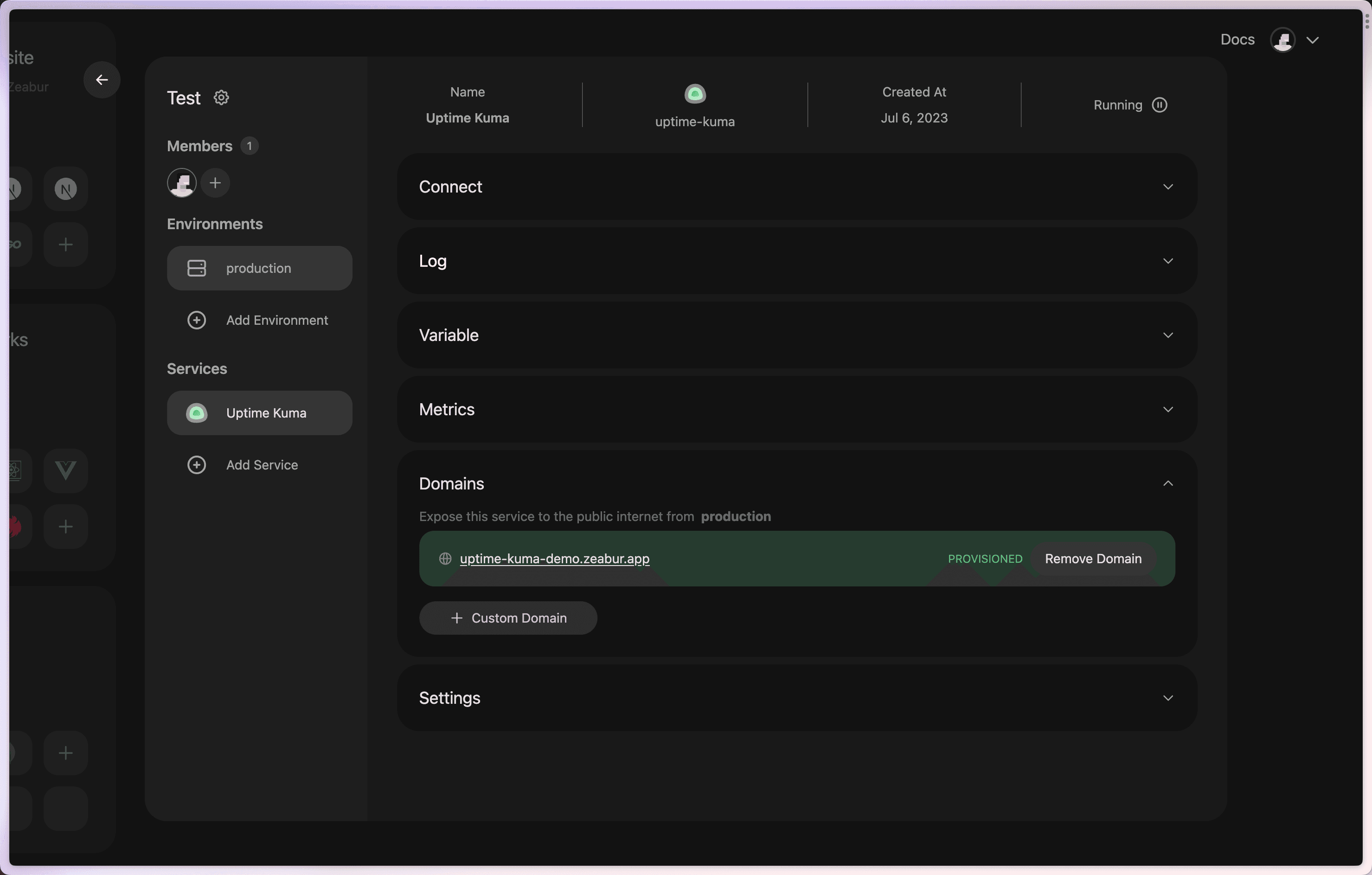Click the Test project title

pos(184,97)
